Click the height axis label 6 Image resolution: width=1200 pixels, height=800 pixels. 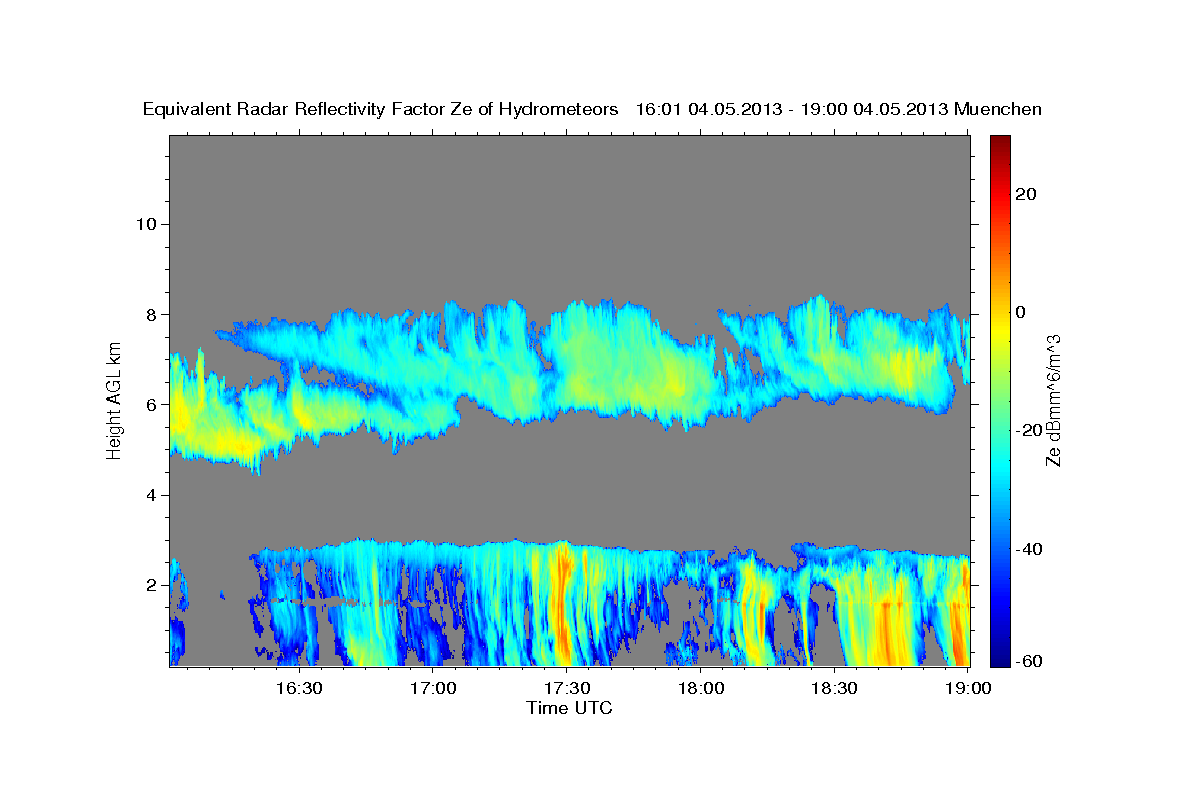[x=150, y=405]
